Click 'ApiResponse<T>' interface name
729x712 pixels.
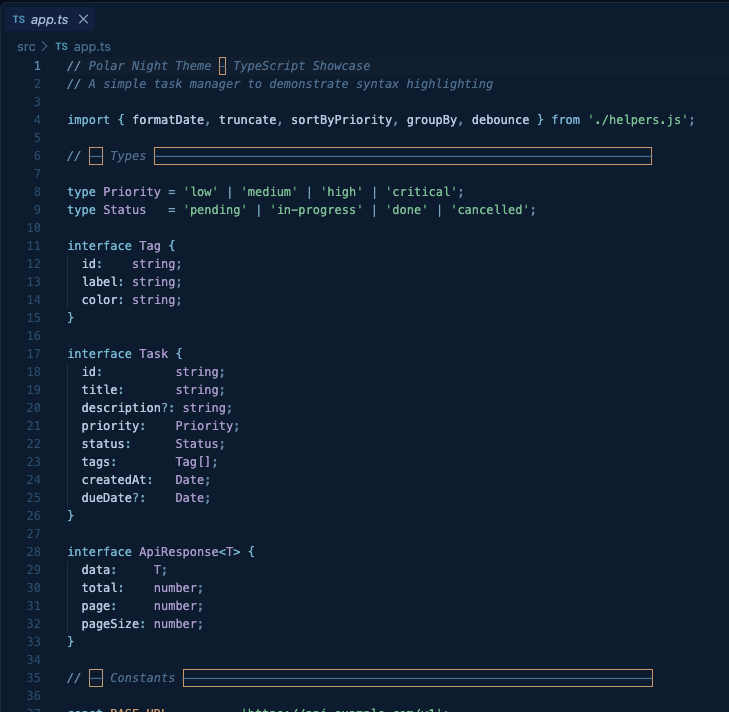tap(190, 552)
